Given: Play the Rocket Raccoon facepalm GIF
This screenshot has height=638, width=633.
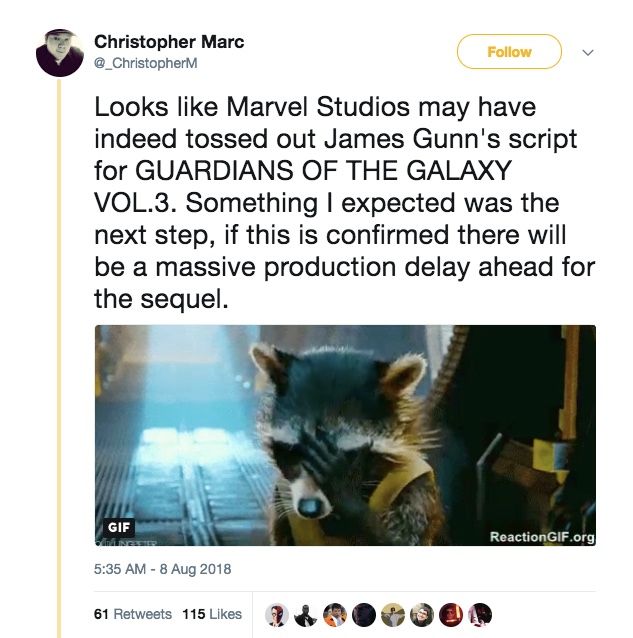Looking at the screenshot, I should pyautogui.click(x=345, y=437).
